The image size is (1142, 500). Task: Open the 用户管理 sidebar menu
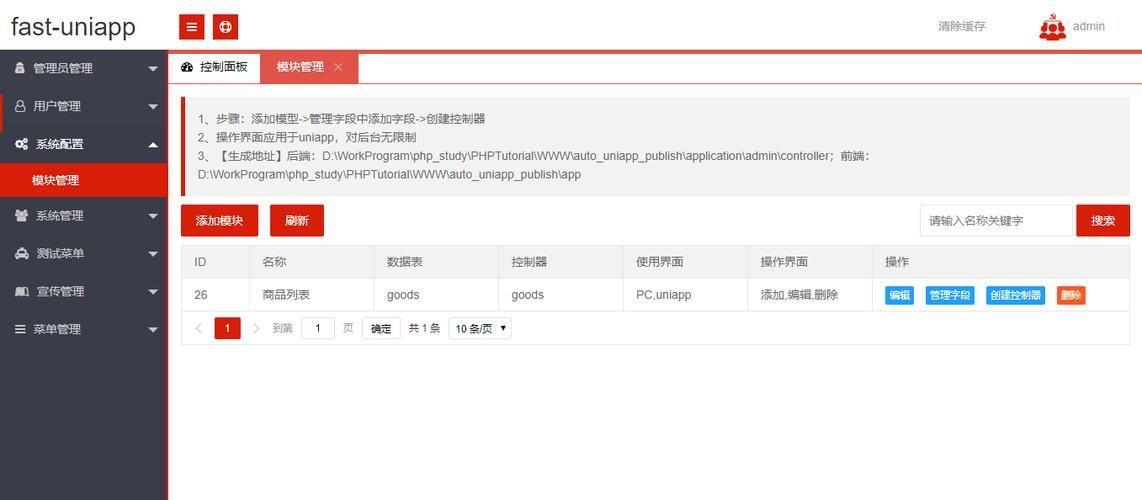[84, 106]
